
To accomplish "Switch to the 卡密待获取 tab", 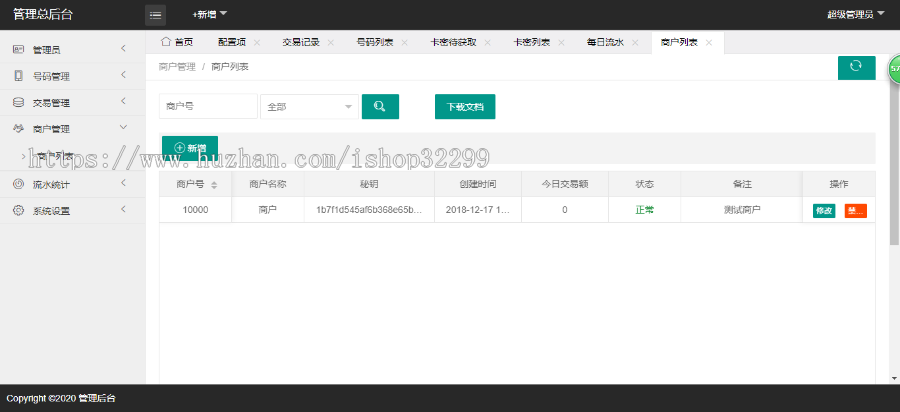I will click(453, 42).
